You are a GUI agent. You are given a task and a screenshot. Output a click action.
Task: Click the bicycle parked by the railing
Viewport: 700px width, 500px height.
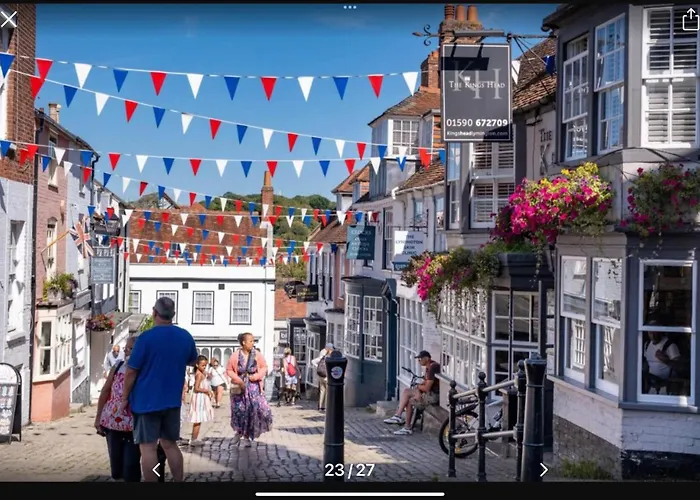tap(471, 424)
